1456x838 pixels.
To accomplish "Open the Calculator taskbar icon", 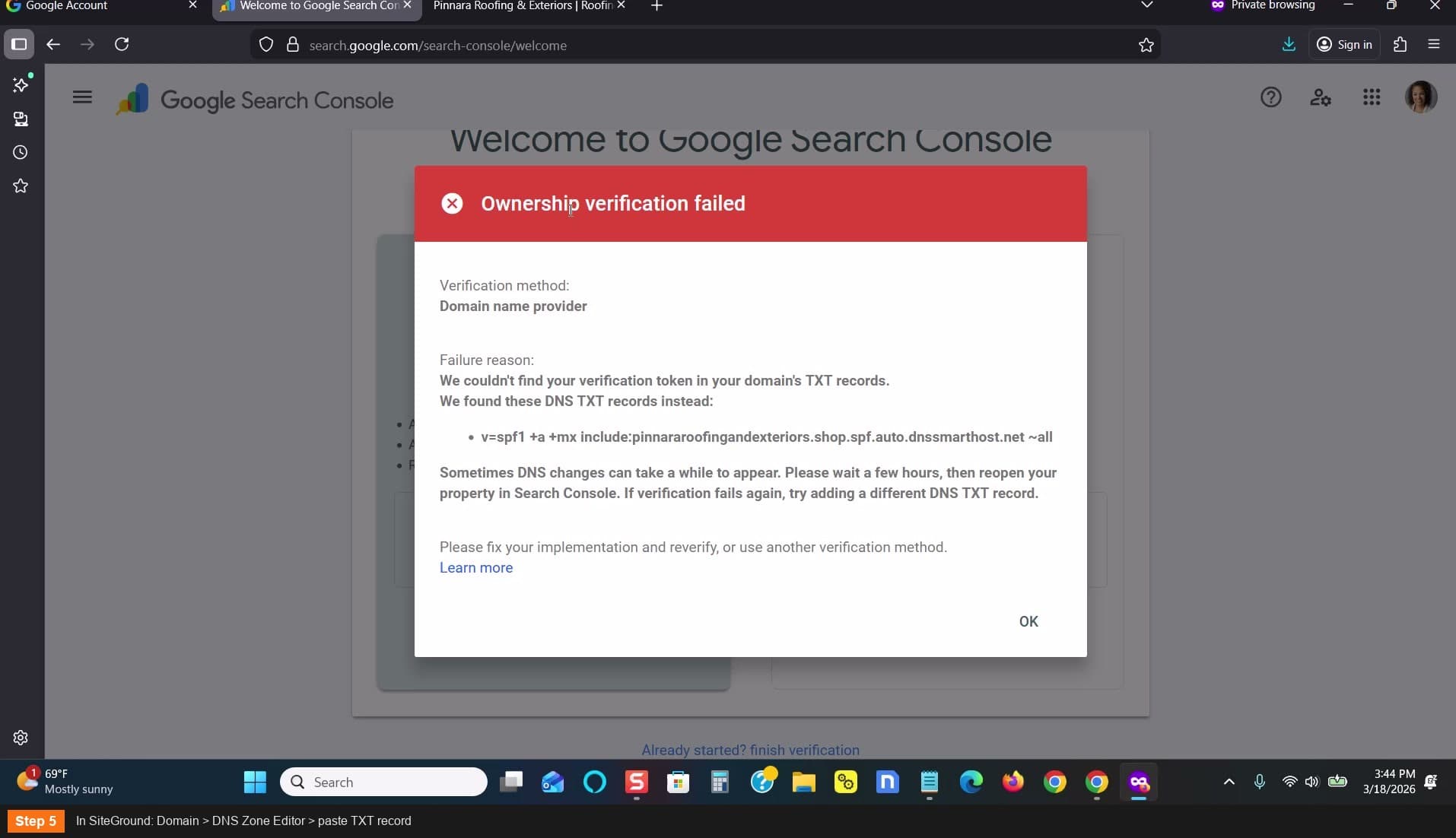I will pyautogui.click(x=720, y=782).
